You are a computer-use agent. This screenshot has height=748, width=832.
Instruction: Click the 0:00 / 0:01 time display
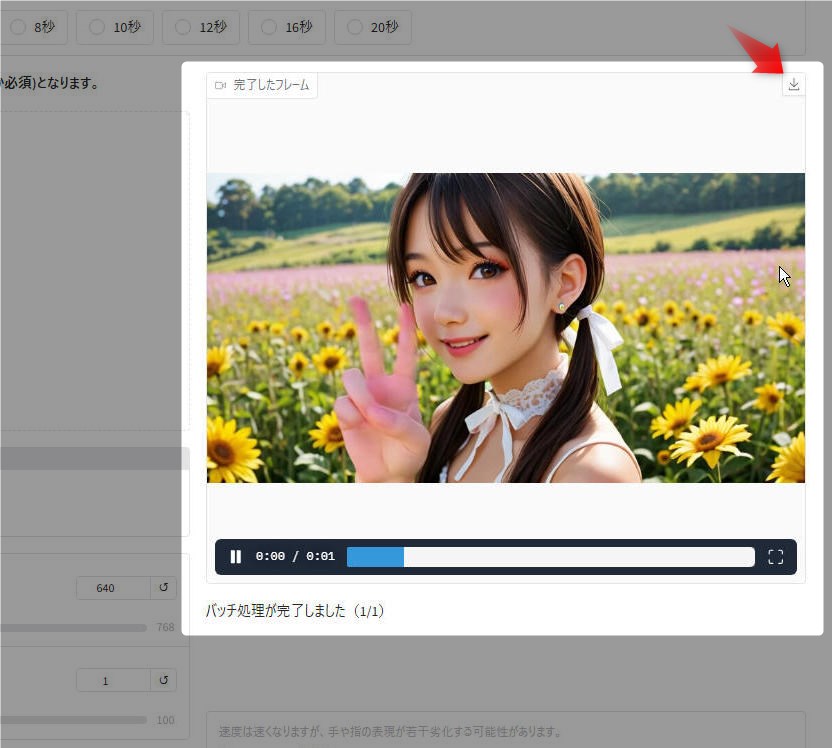tap(295, 557)
